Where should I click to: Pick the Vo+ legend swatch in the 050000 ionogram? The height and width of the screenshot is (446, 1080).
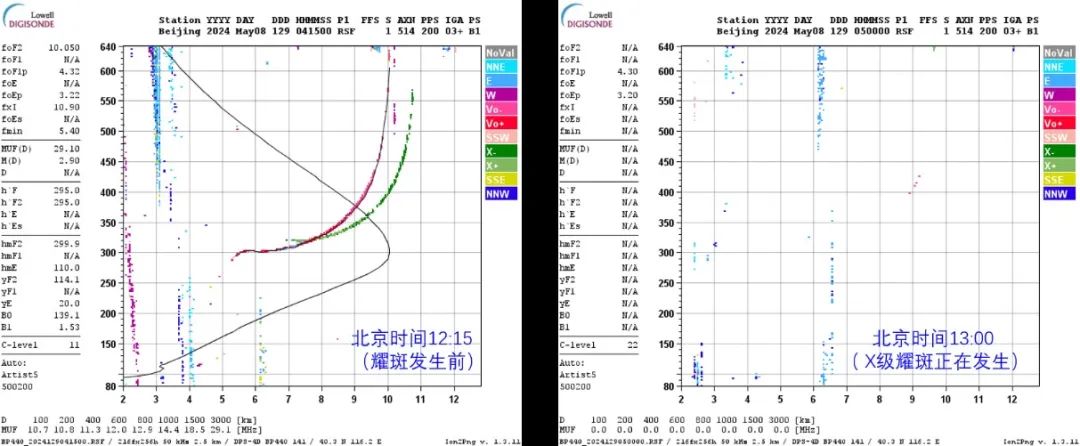click(1059, 123)
